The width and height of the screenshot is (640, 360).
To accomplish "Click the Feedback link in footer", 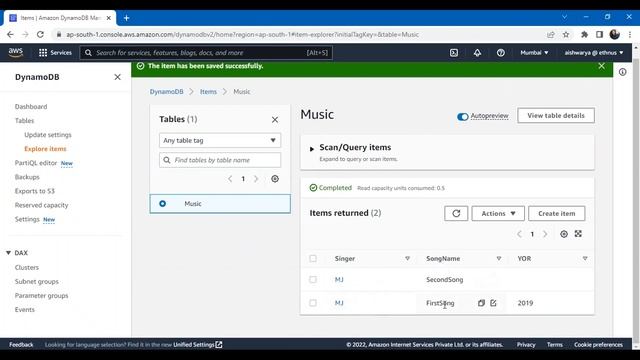I will point(21,345).
